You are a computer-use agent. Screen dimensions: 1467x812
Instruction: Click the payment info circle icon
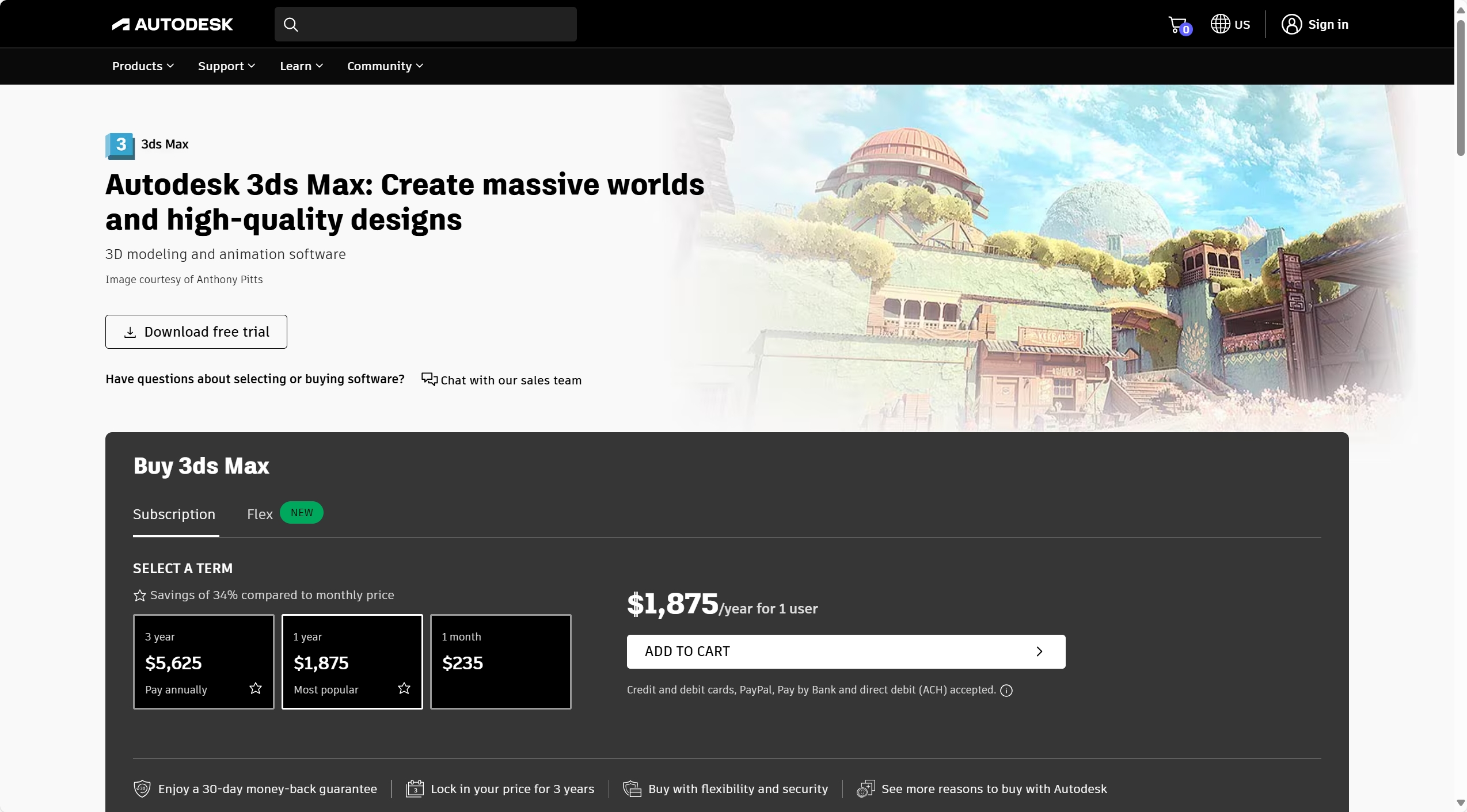coord(1006,691)
